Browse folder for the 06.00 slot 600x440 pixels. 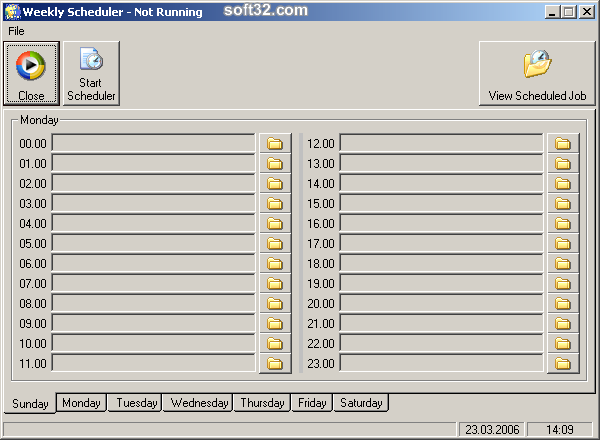coord(275,263)
